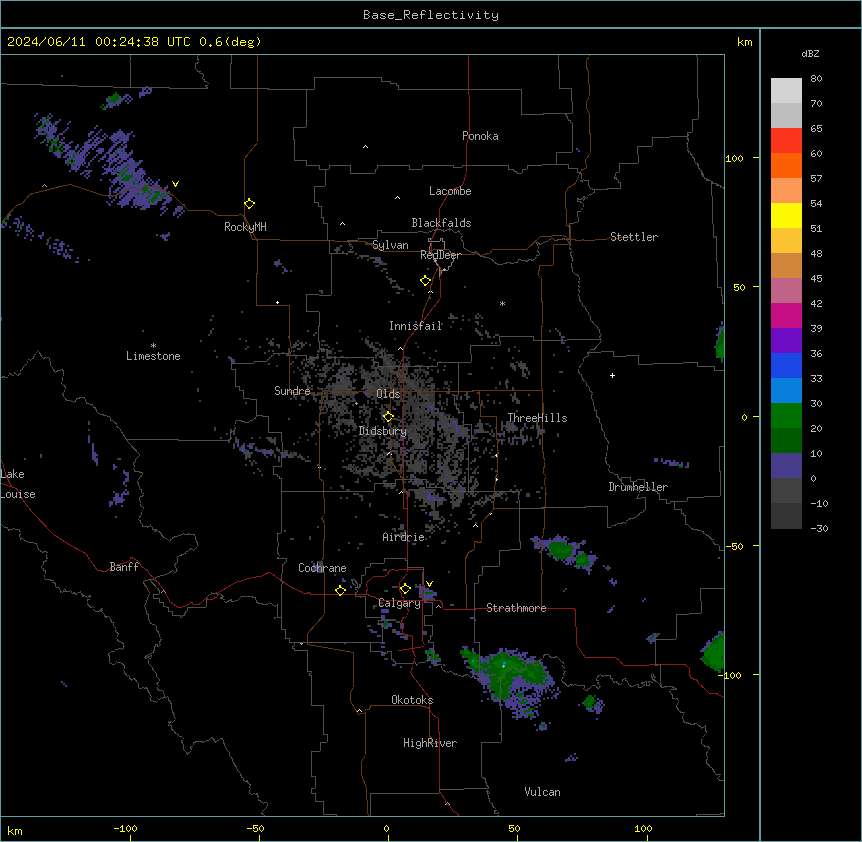Select the orange 60-57 dBZ legend swatch
862x842 pixels.
786,165
